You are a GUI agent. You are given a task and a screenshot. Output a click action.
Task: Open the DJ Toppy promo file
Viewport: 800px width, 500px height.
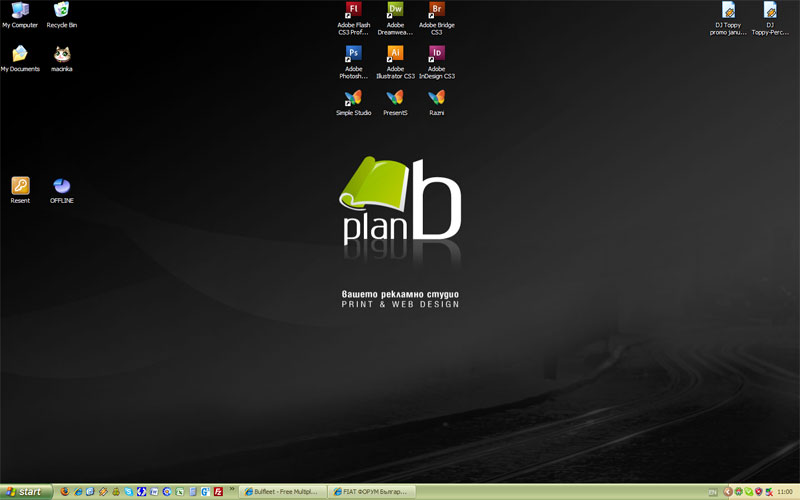(x=728, y=11)
